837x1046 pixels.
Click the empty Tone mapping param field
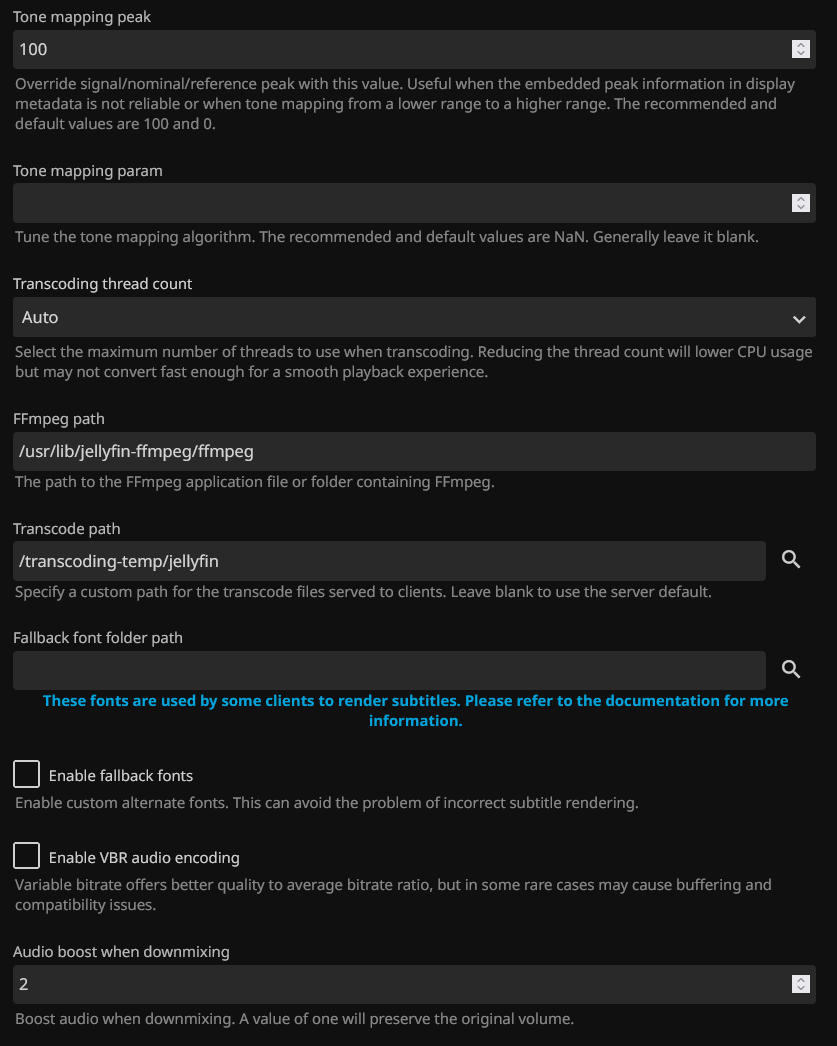400,203
